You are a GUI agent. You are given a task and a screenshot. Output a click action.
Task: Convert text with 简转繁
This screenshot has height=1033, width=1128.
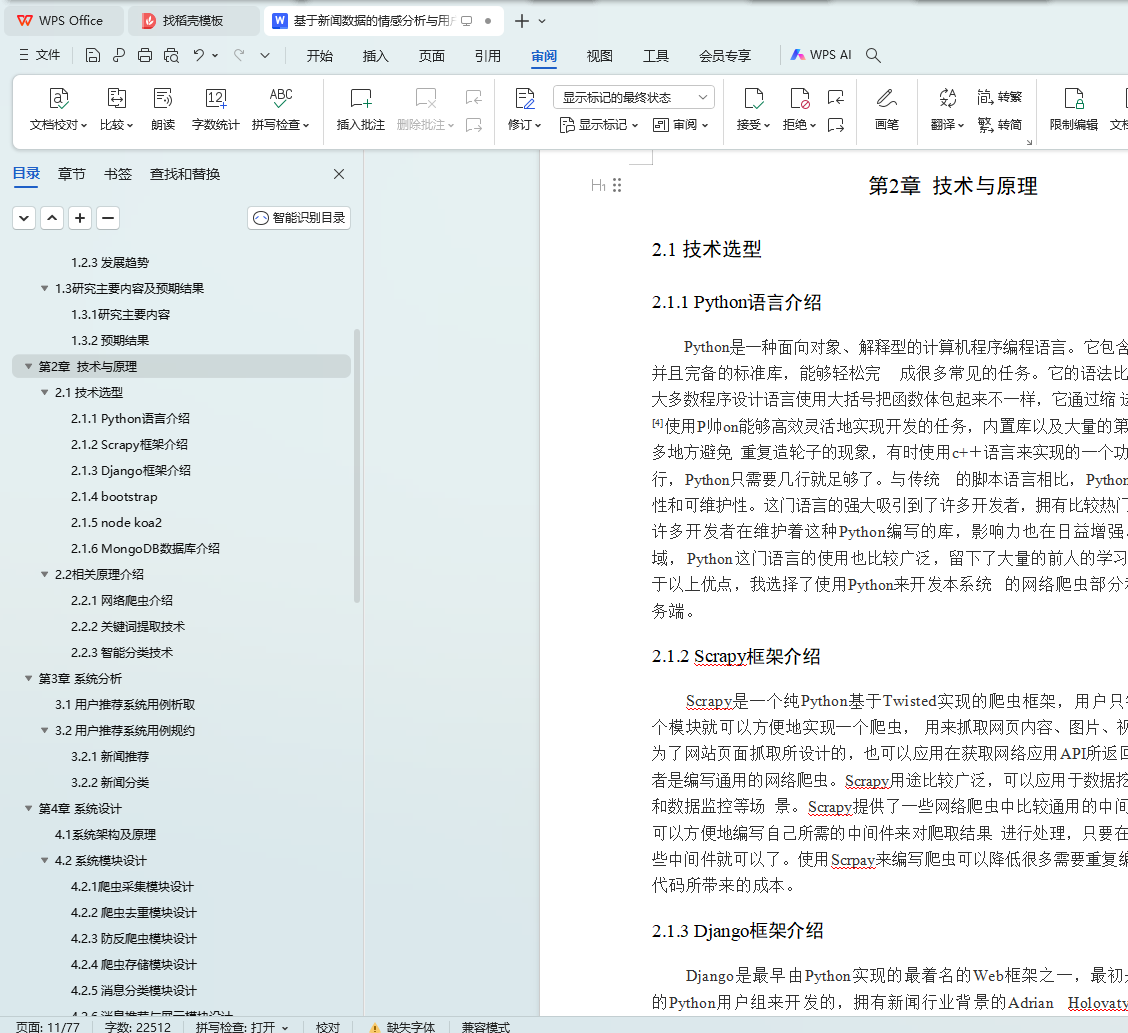(x=999, y=97)
